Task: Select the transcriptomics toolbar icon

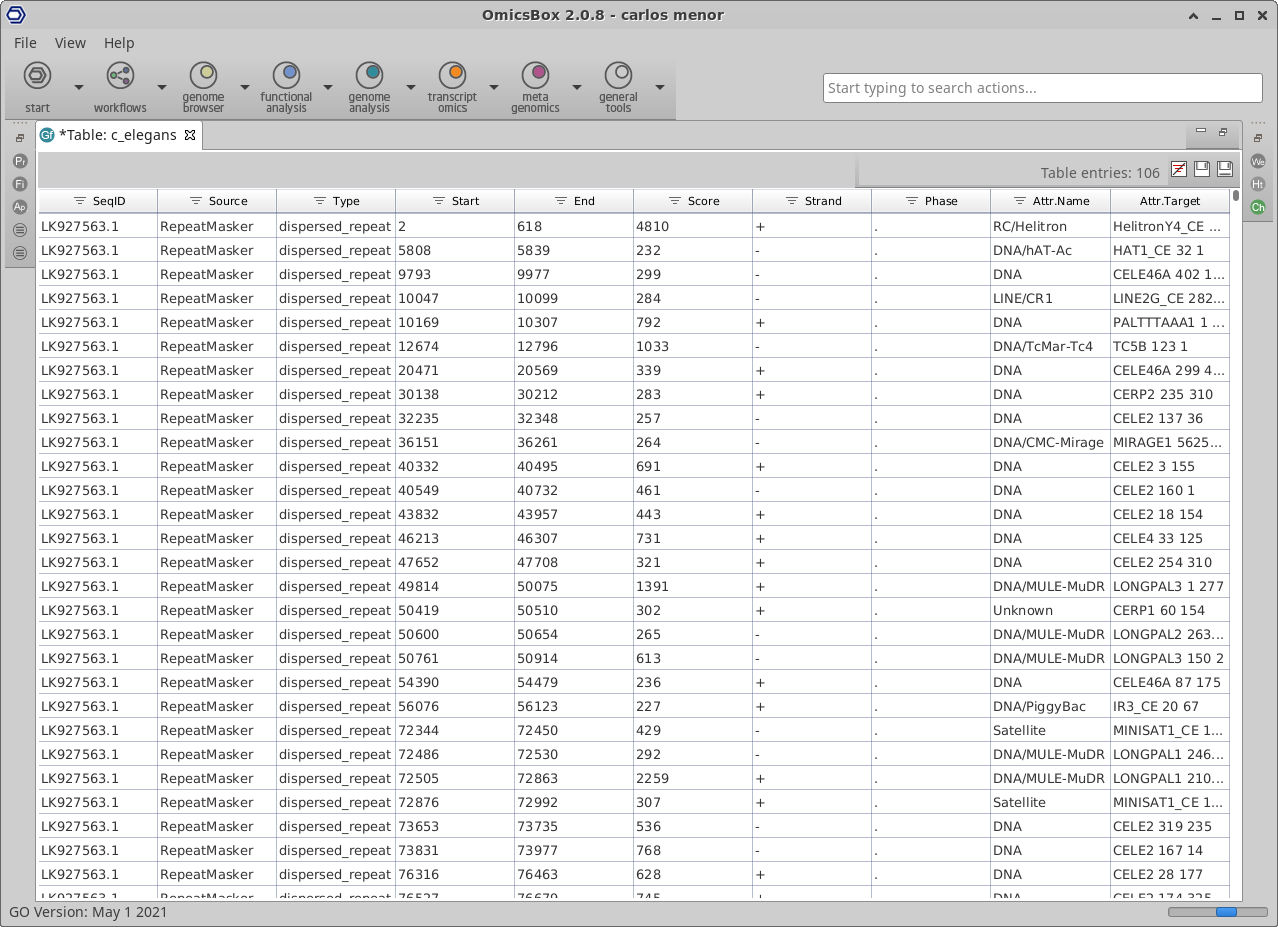Action: coord(453,77)
